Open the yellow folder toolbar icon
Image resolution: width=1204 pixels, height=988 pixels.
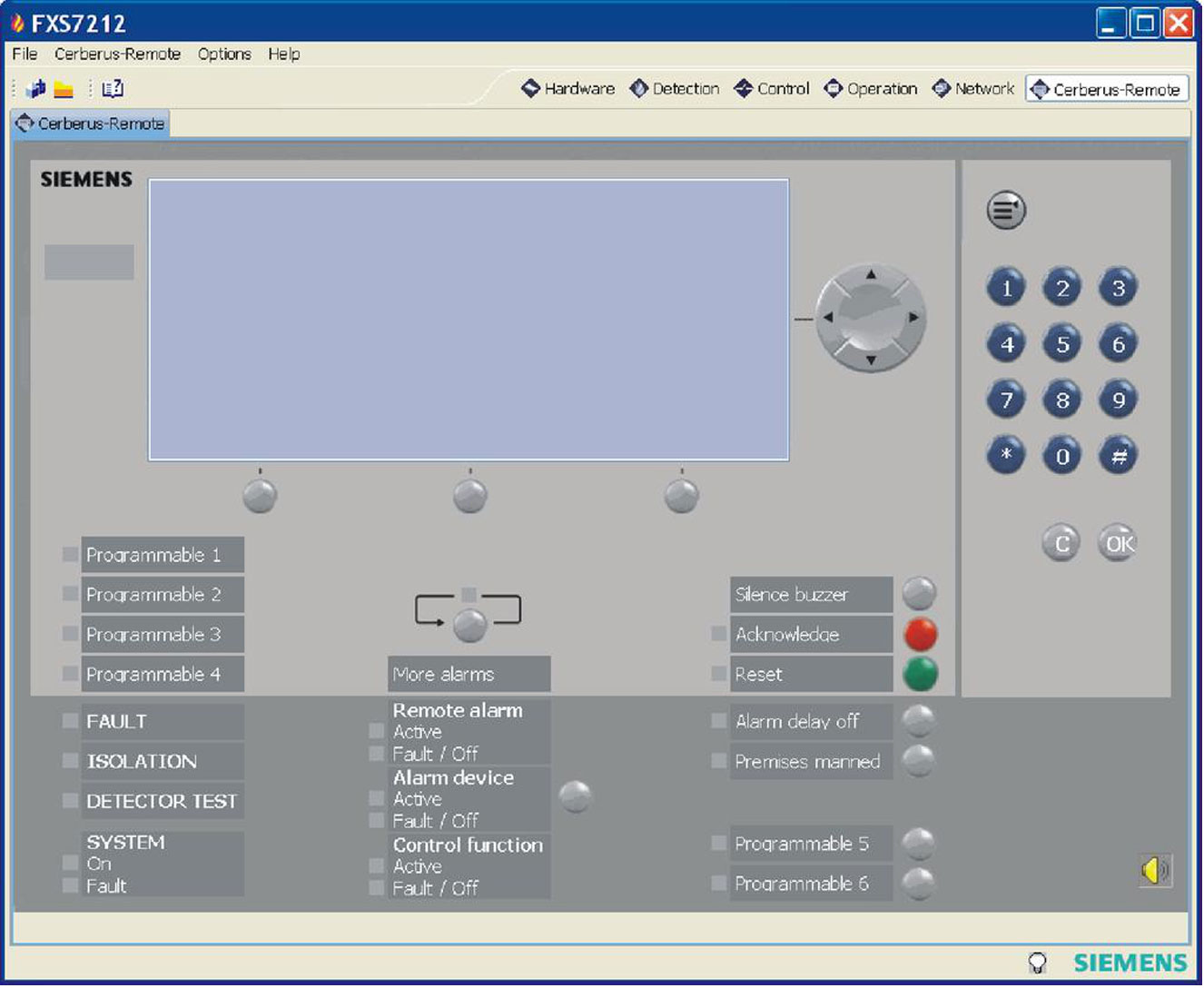point(63,89)
